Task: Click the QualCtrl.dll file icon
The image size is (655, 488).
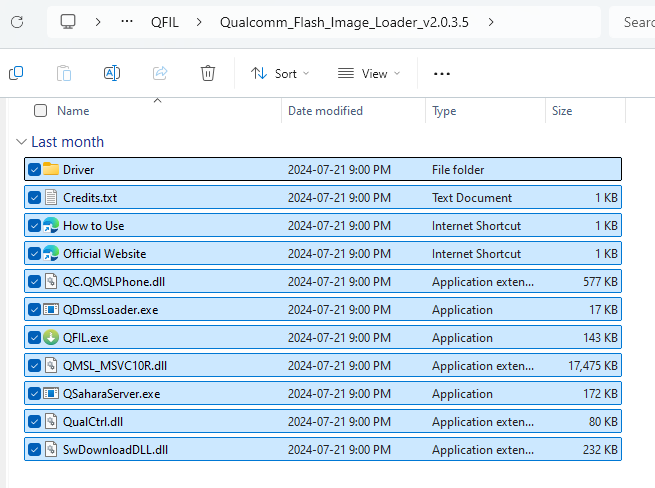Action: click(51, 421)
